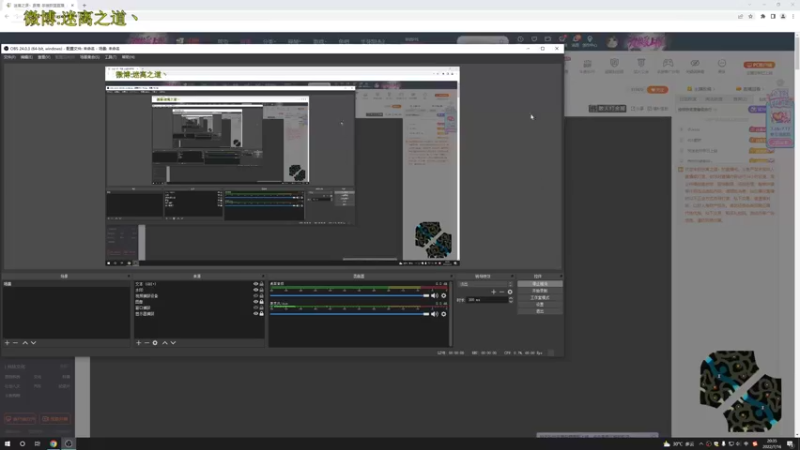Mute the desktop audio speaker icon

pyautogui.click(x=434, y=295)
